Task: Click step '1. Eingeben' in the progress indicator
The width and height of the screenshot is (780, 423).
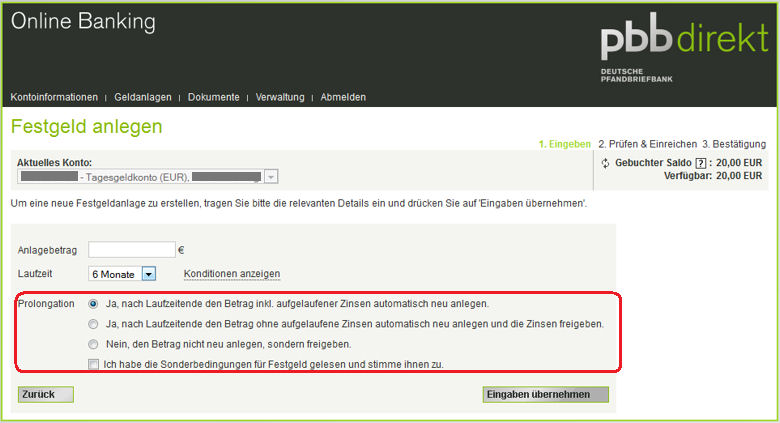Action: pos(565,144)
